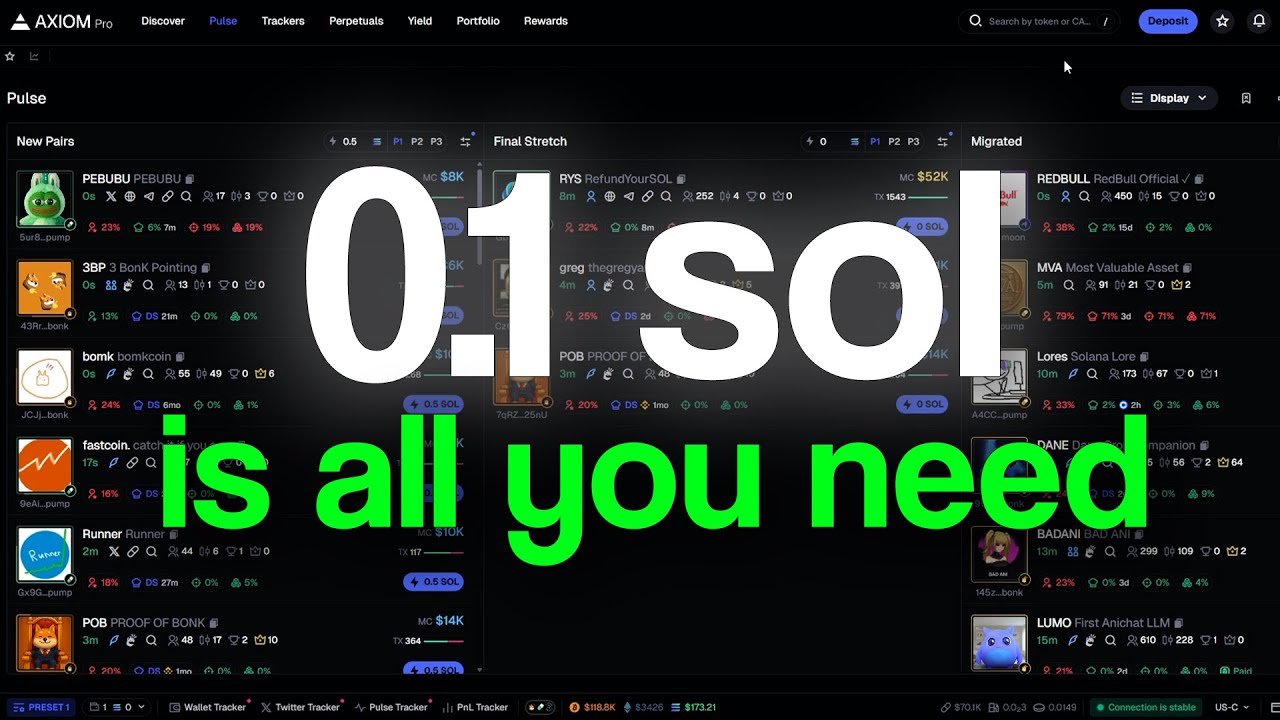
Task: Copy the PEBUBU contract address
Action: click(190, 179)
